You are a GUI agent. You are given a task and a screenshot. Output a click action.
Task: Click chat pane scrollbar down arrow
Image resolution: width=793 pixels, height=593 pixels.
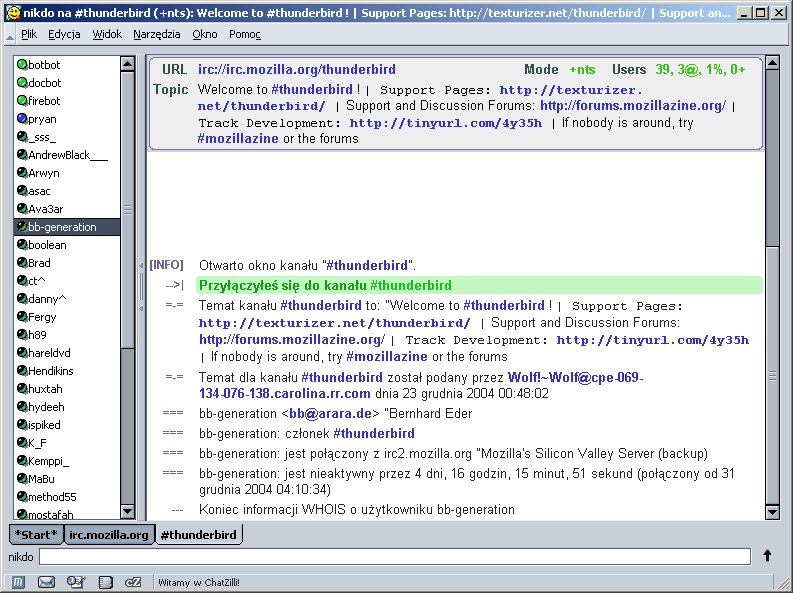772,512
